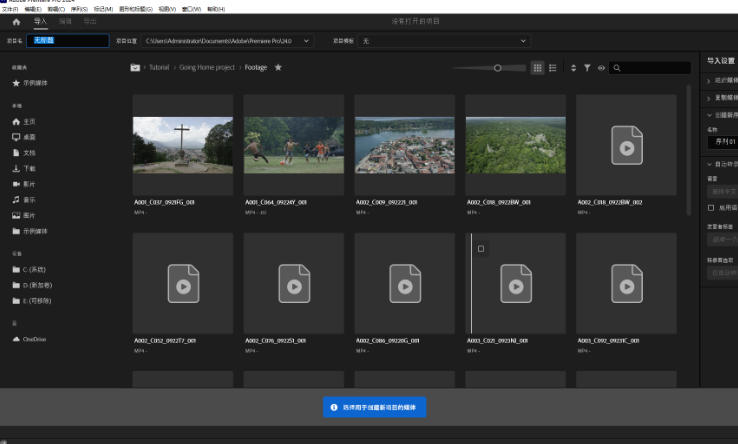Open the 示例媒体 folder under local locations
Screen dimensions: 738x444
30,231
